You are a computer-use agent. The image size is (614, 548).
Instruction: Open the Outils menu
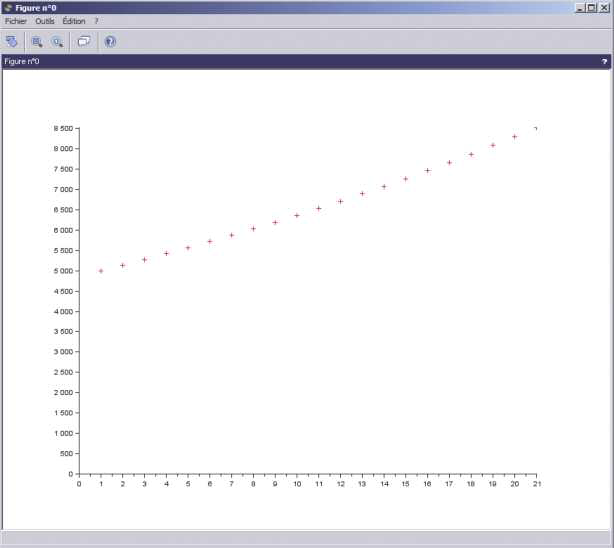coord(45,21)
